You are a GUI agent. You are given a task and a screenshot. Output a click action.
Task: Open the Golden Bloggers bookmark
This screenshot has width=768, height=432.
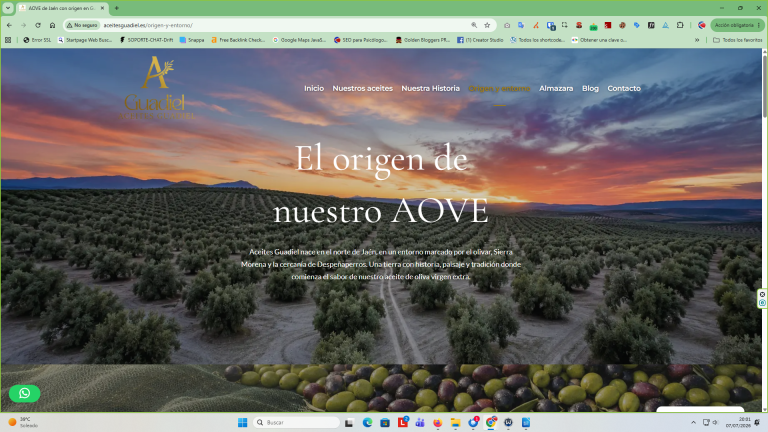[x=422, y=40]
